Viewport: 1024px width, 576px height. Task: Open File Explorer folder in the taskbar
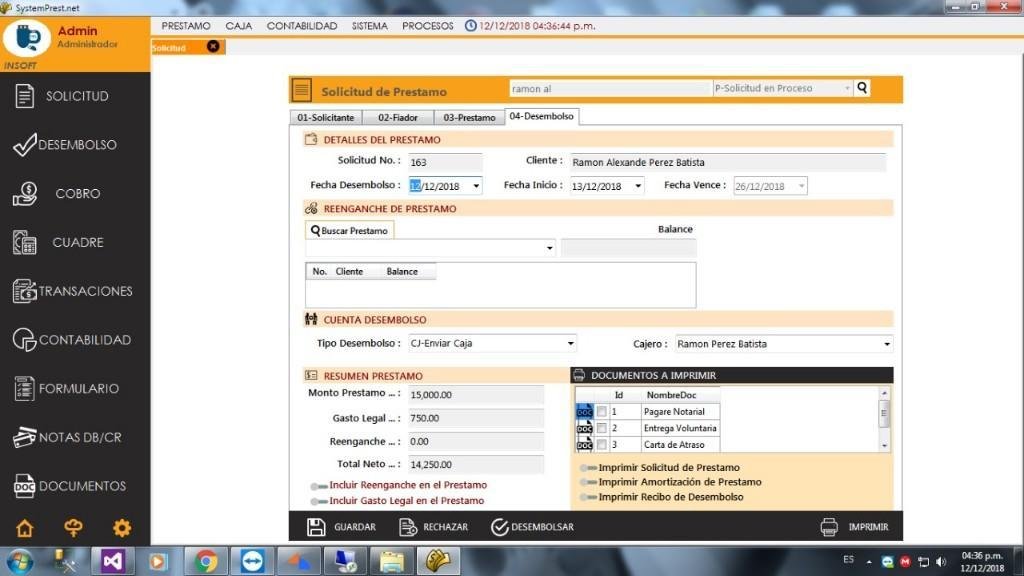pyautogui.click(x=392, y=561)
